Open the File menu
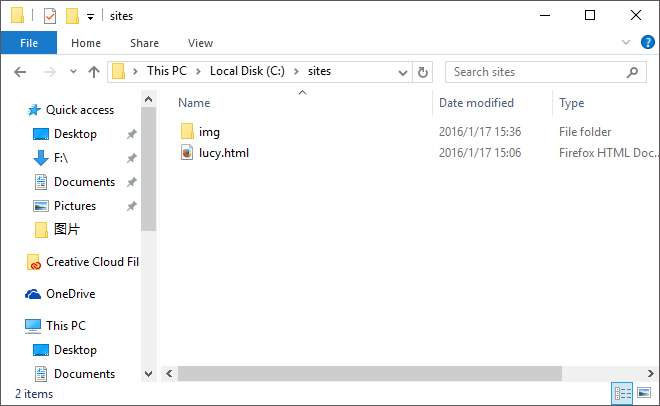 [x=29, y=43]
